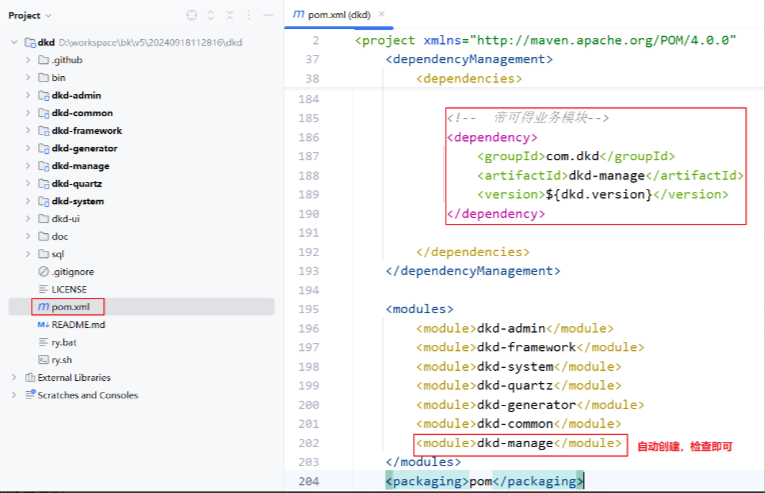
Task: Click the Scratches and Consoles icon
Action: tap(28, 395)
